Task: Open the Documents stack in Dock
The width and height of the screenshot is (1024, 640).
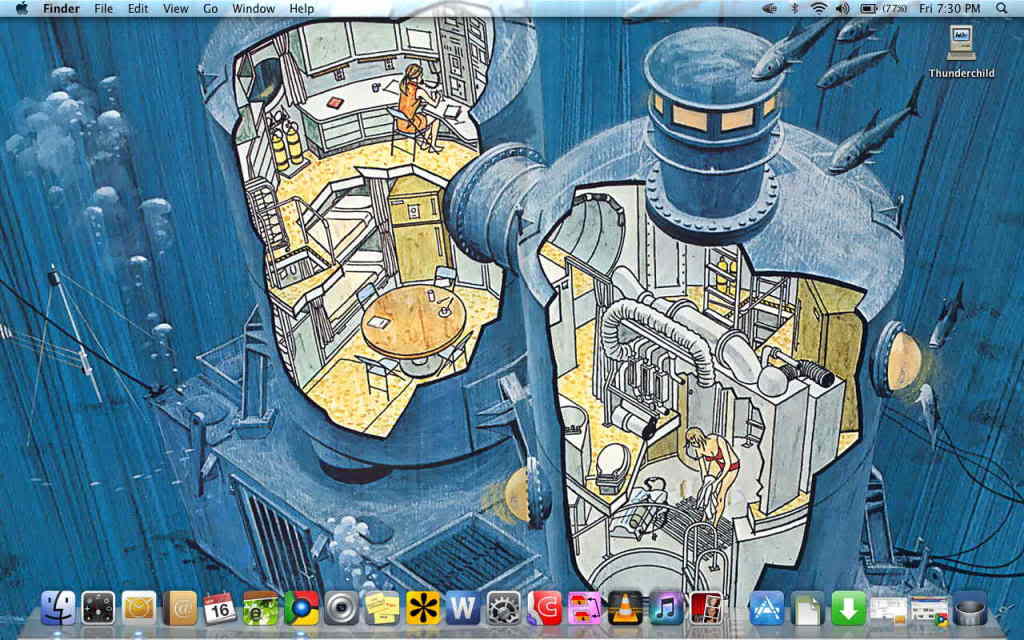Action: click(807, 609)
